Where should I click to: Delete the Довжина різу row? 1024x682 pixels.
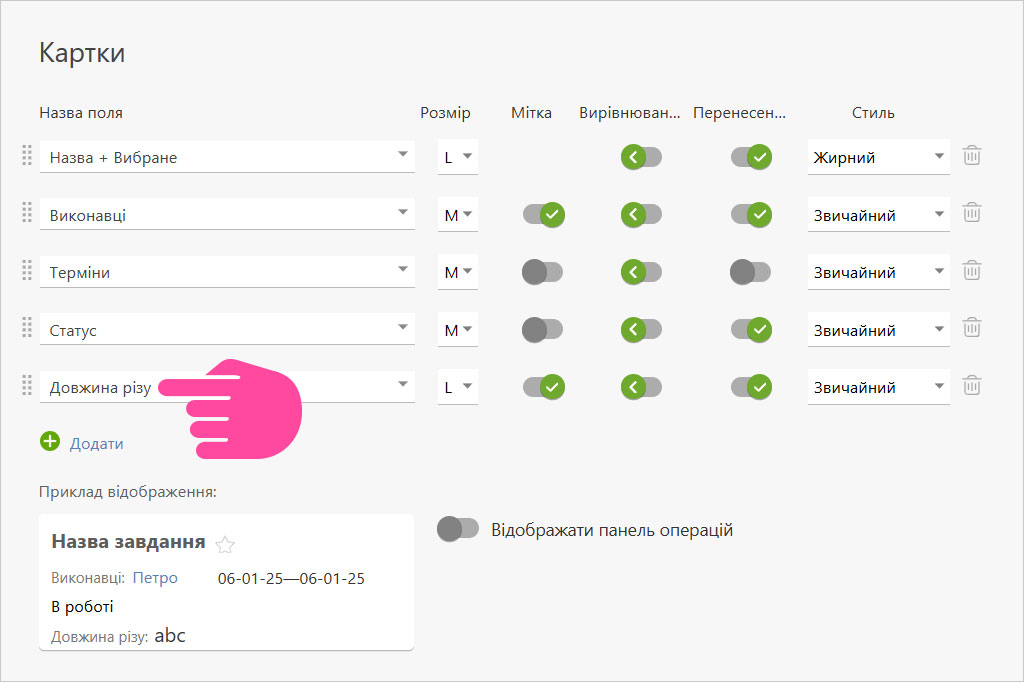tap(972, 385)
